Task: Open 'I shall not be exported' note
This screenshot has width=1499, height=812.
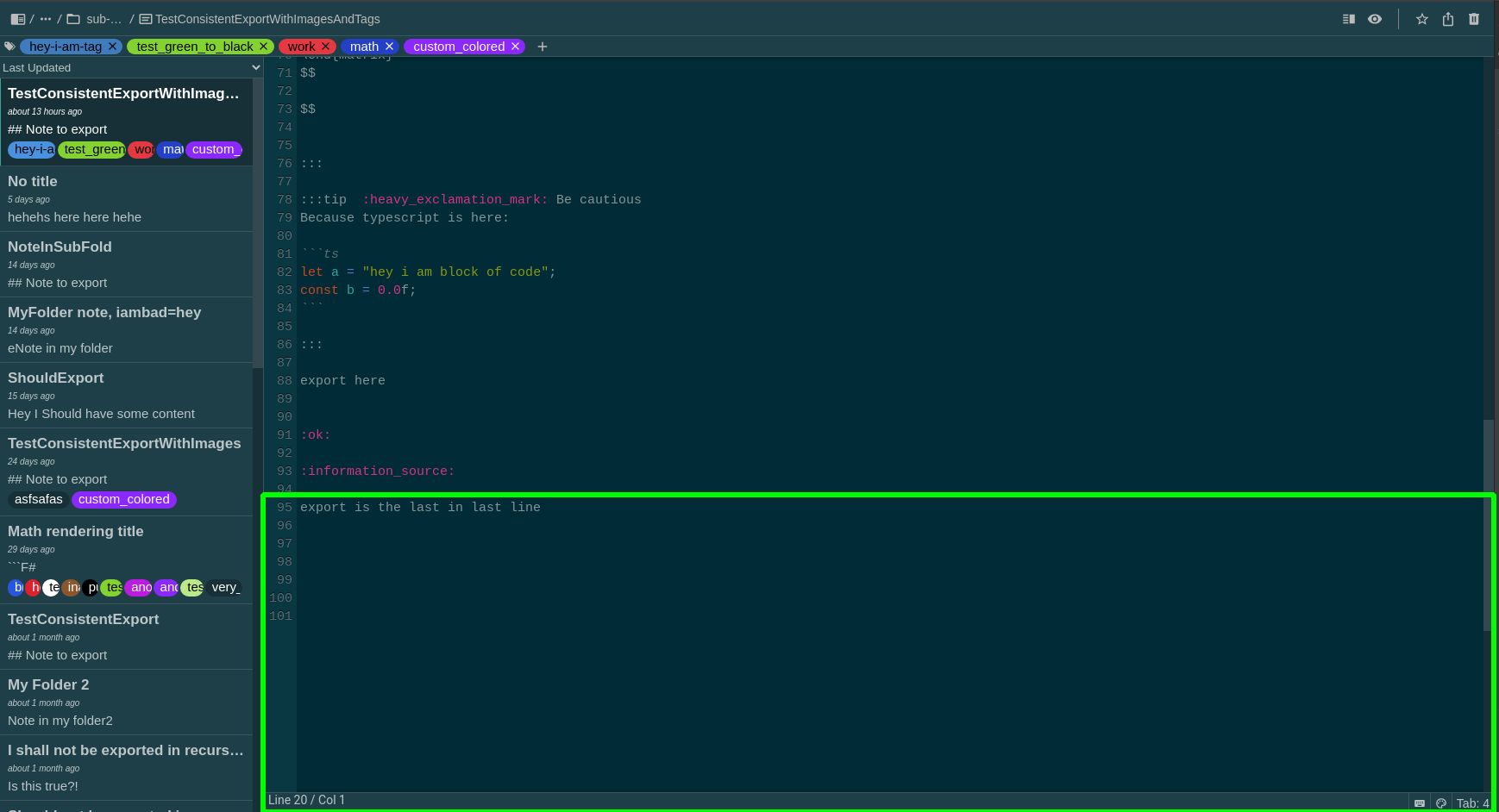Action: tap(126, 768)
